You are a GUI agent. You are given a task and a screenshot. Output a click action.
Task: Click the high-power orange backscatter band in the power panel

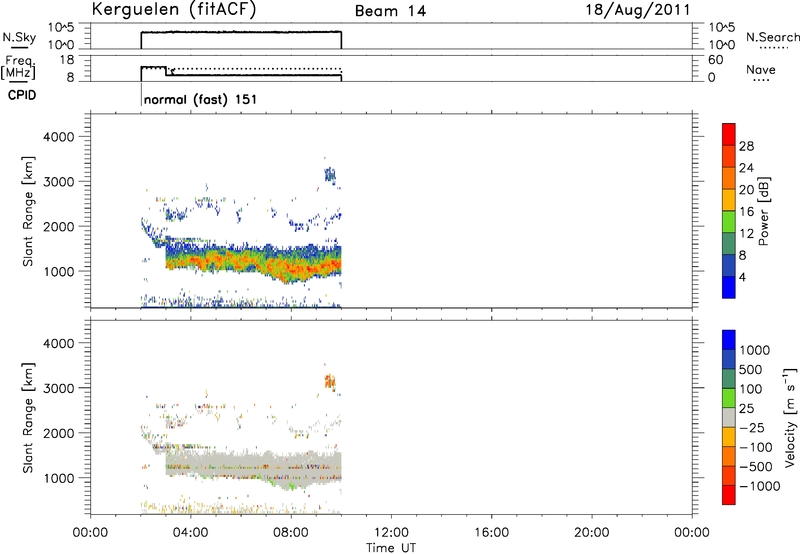point(255,263)
